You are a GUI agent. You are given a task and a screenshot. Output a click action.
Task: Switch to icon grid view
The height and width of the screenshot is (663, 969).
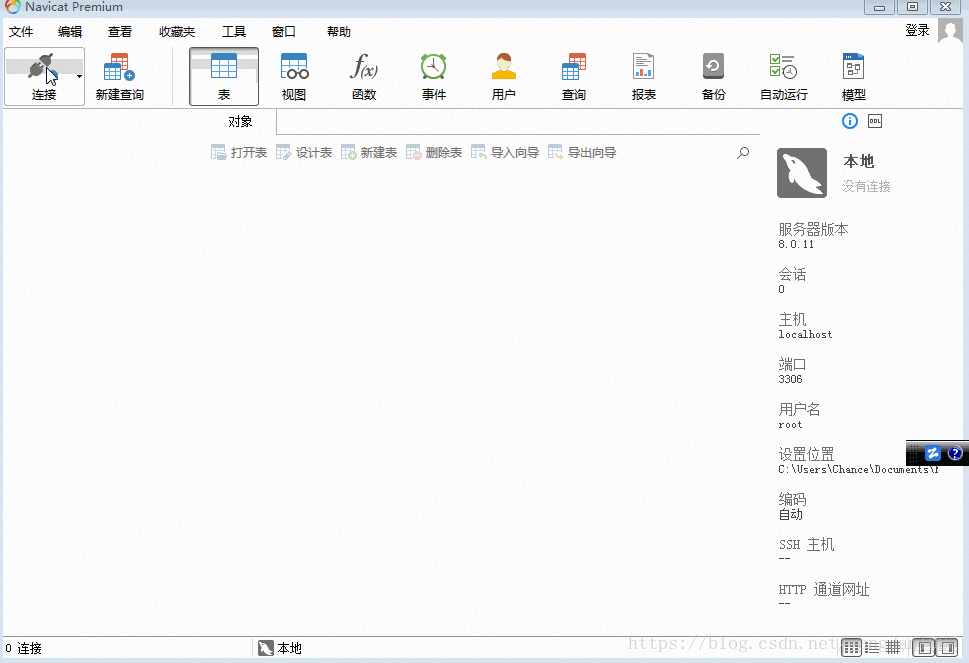tap(851, 648)
